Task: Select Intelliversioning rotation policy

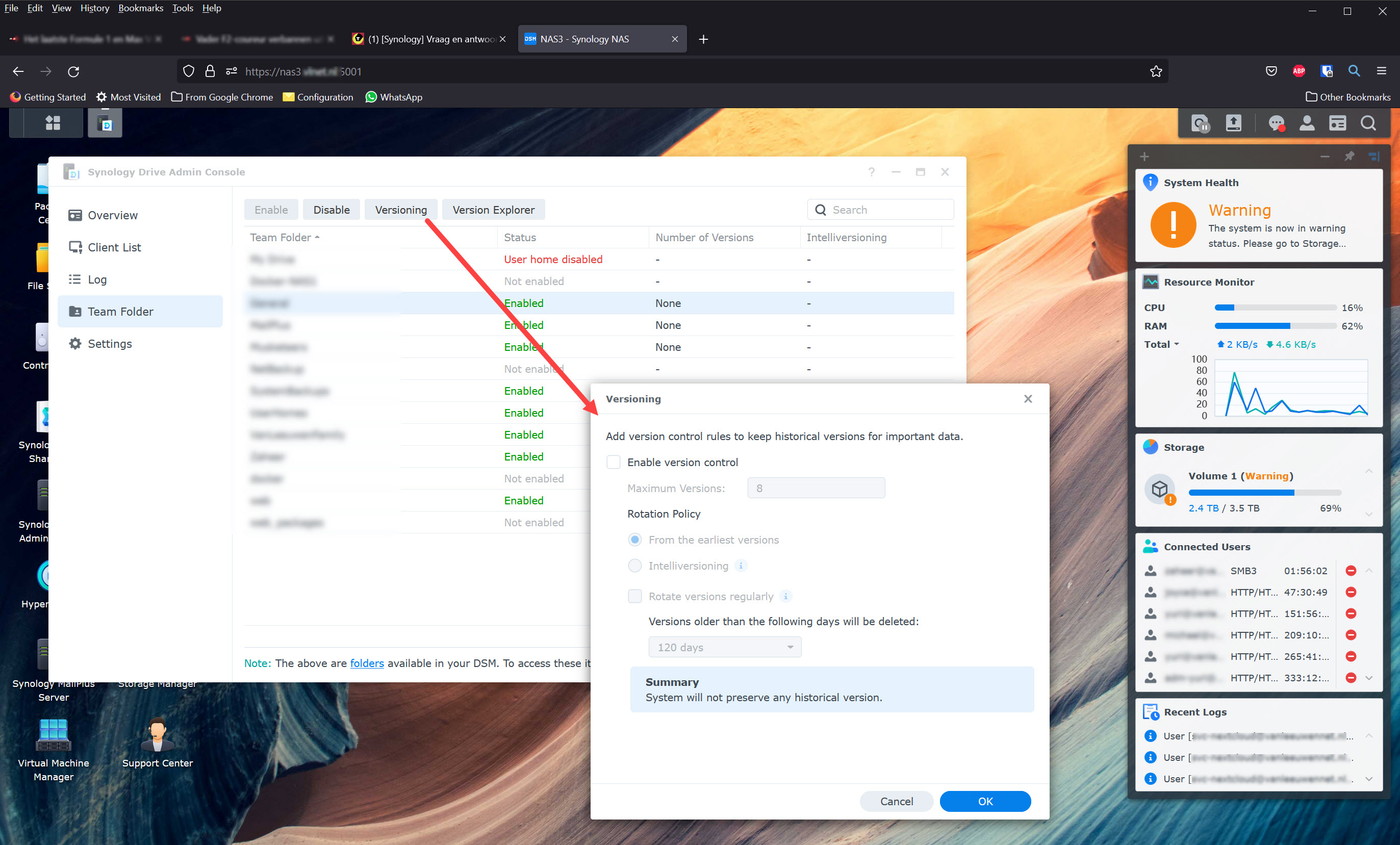Action: (634, 566)
